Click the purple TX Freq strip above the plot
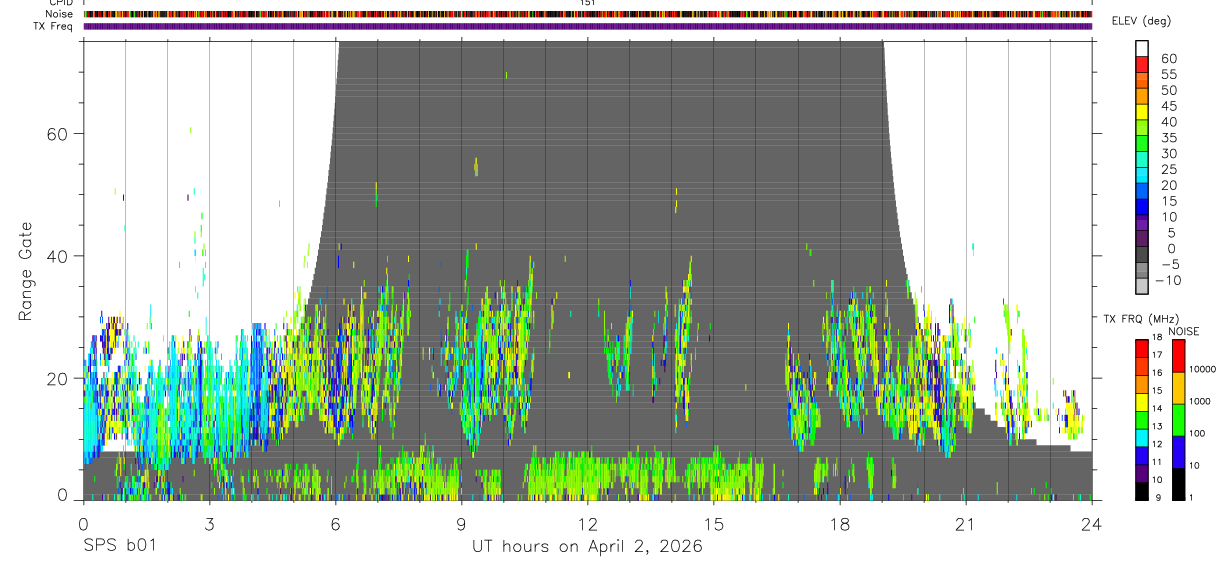Viewport: 1228px width, 567px height. coord(588,26)
